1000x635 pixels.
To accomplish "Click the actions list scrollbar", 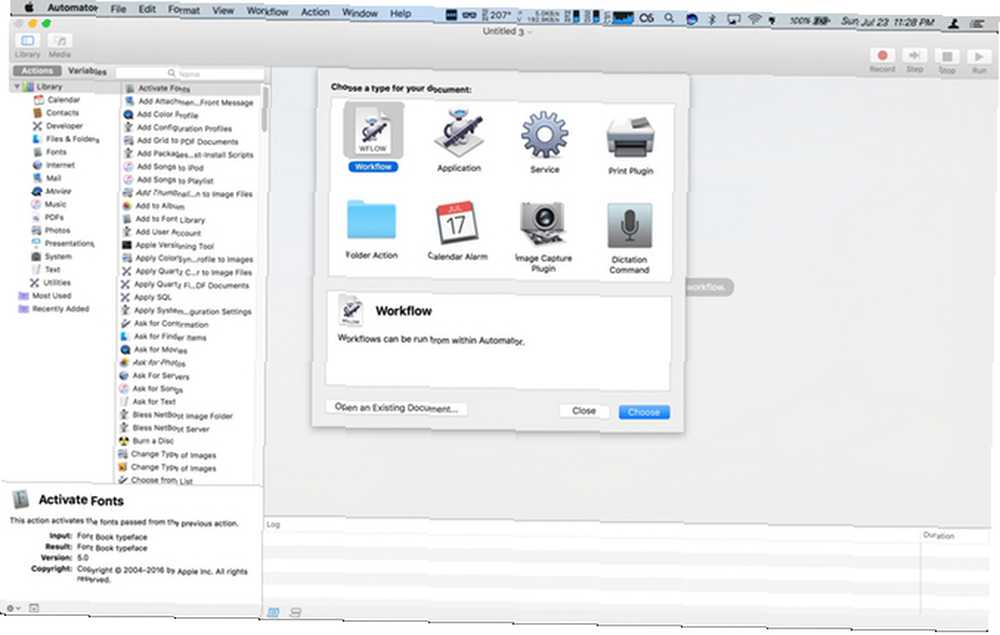I will (265, 109).
